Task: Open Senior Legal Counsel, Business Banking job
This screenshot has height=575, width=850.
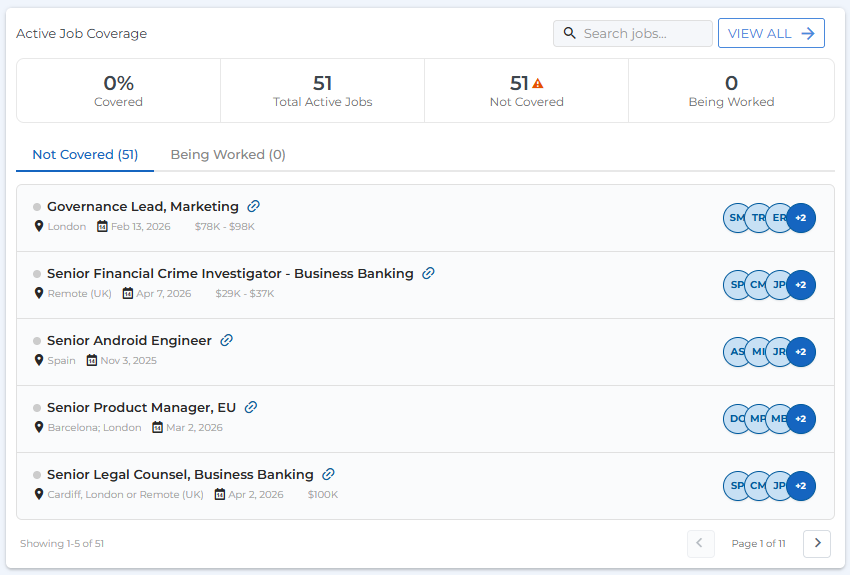Action: point(180,475)
